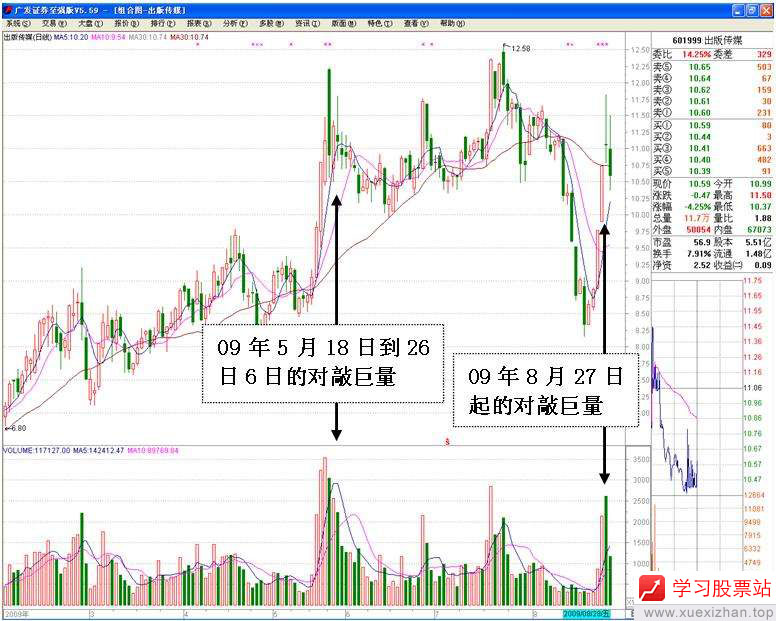Click the 委差 value 329
This screenshot has height=621, width=776.
(764, 54)
